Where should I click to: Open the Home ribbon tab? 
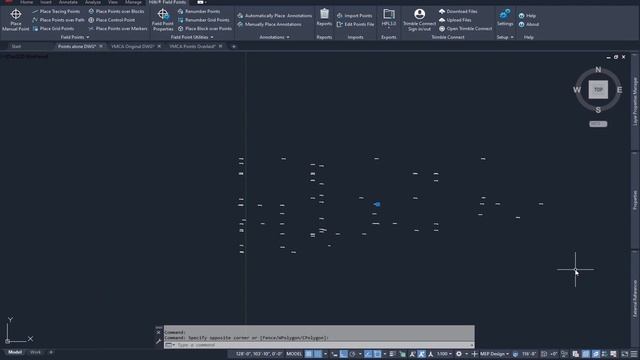point(26,2)
